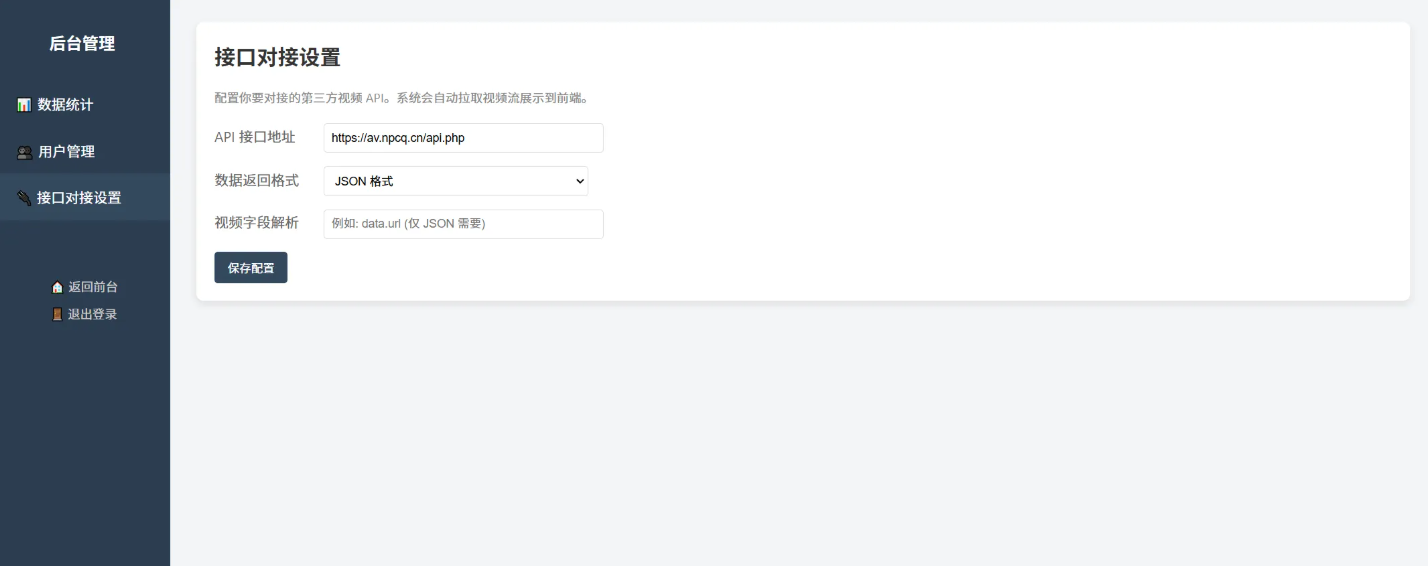Open the 用户管理 menu item
This screenshot has height=566, width=1428.
click(85, 152)
